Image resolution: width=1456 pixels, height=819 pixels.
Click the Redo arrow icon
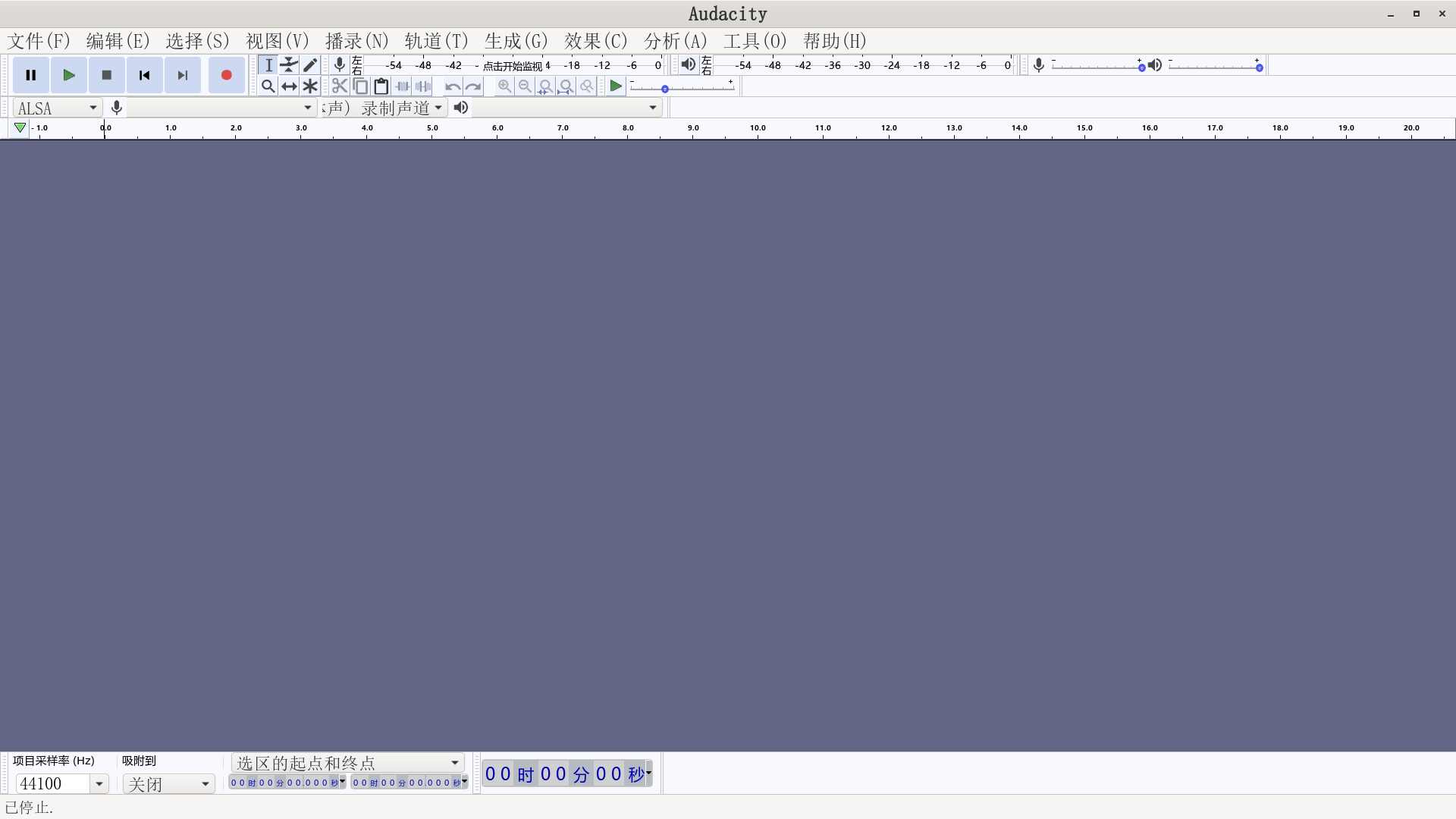pos(473,86)
